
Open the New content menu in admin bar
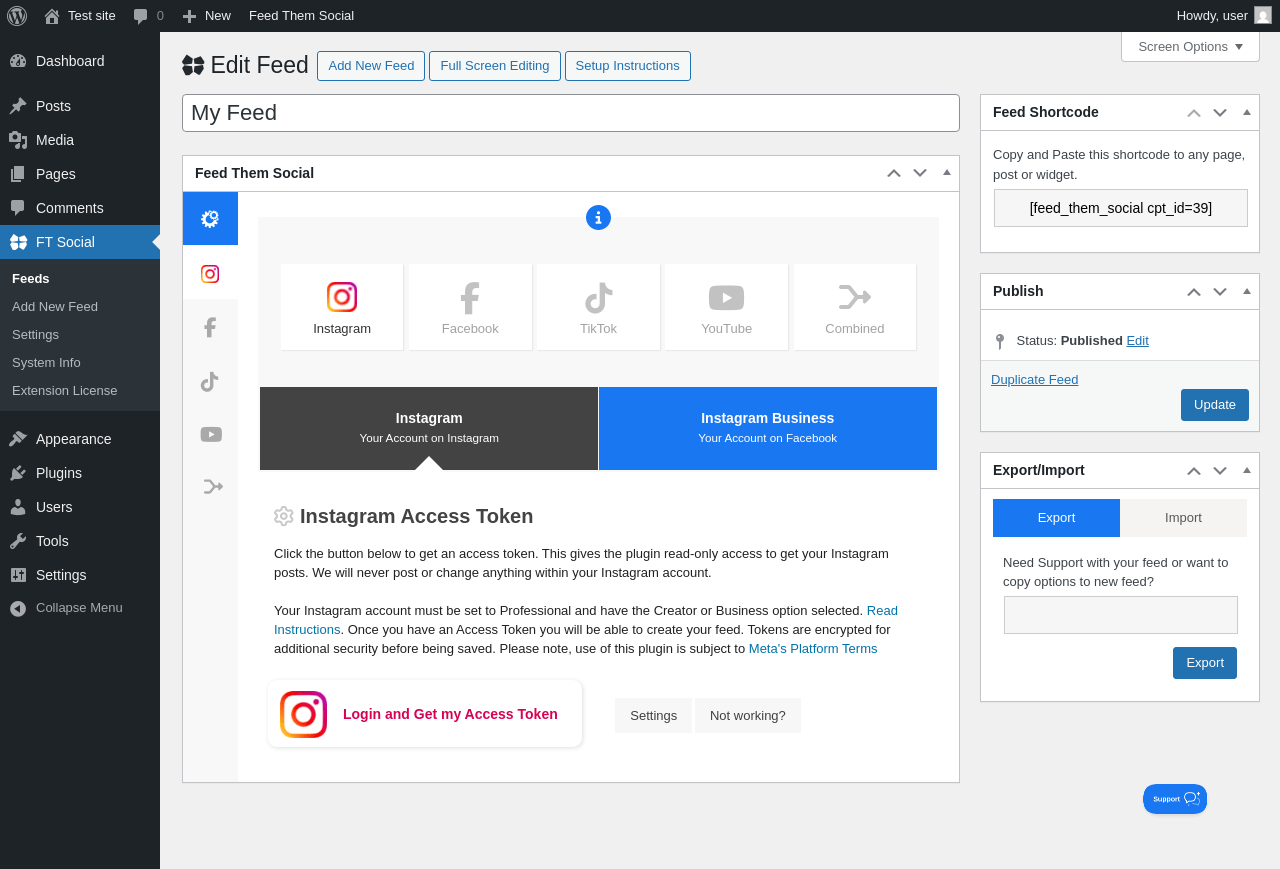pyautogui.click(x=206, y=16)
